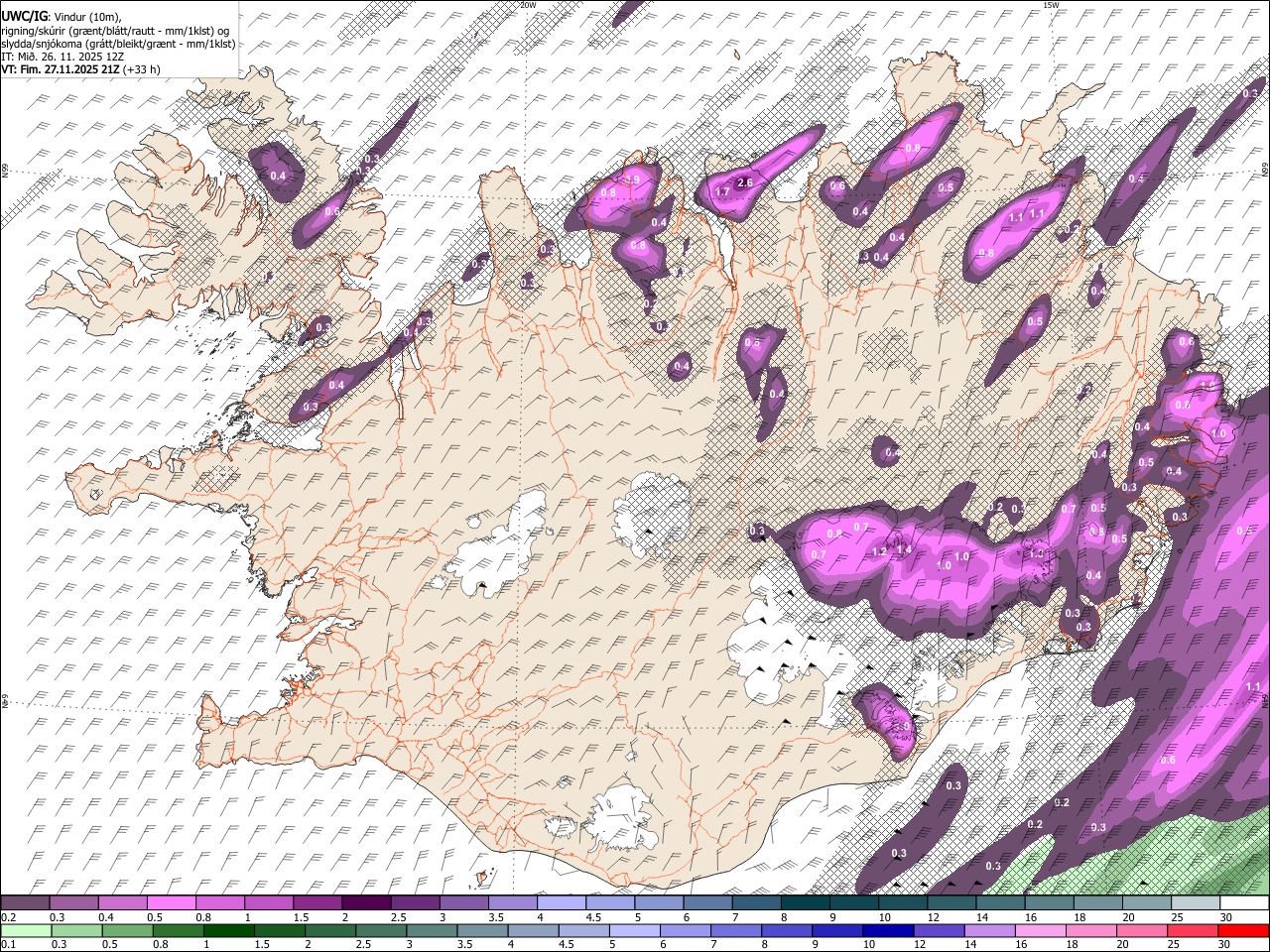The height and width of the screenshot is (952, 1270).
Task: Pick upper legend swatch above the 4 label
Action: [x=561, y=903]
